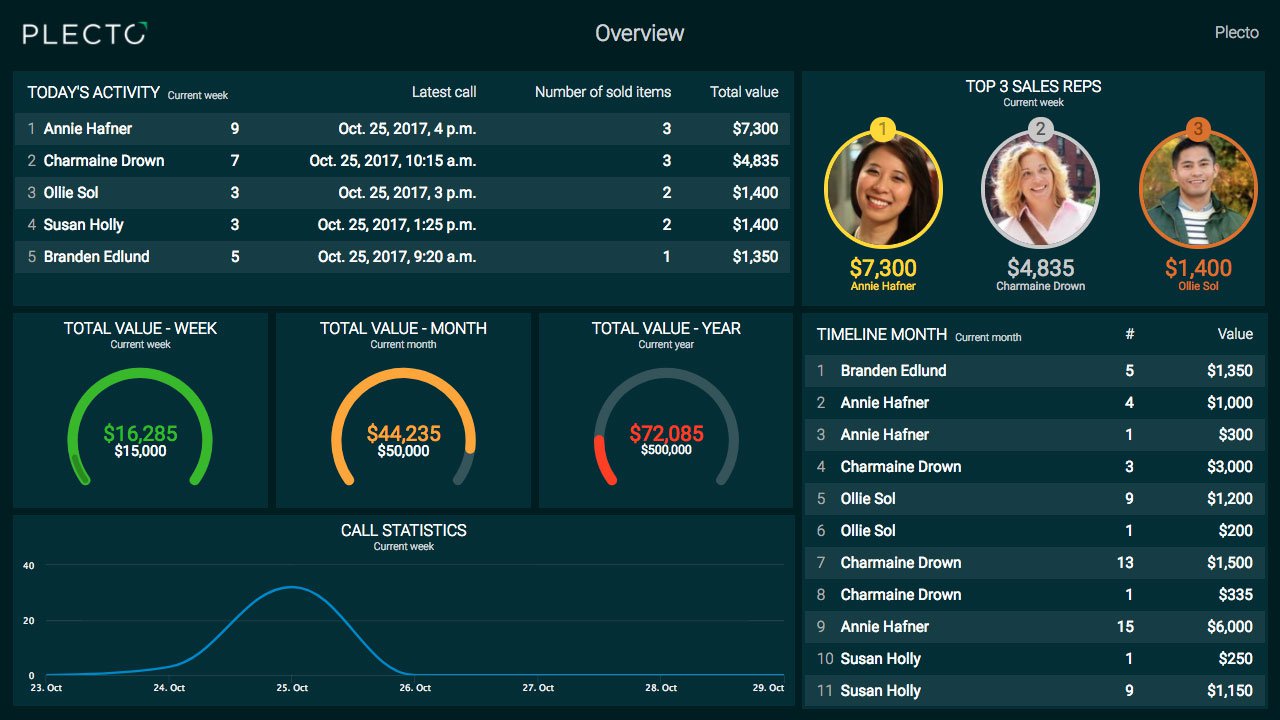Click the 25. Oct peak on call chart
1280x720 pixels.
[x=291, y=587]
